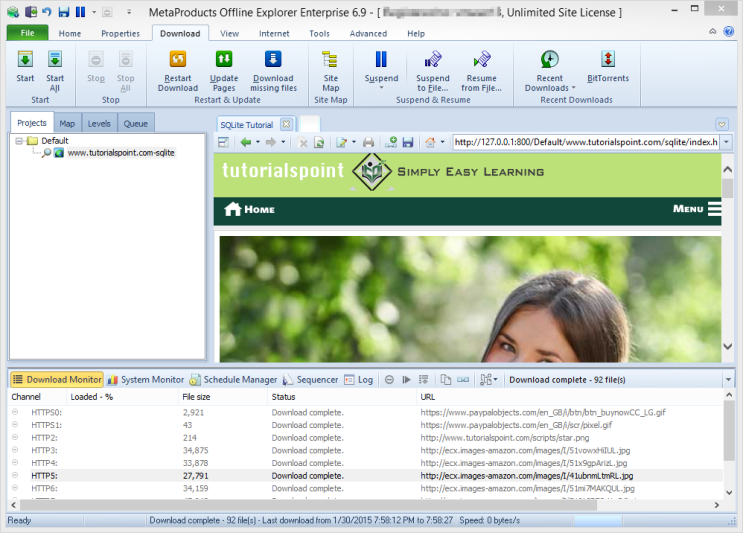Click the Restart Download icon
The height and width of the screenshot is (533, 743).
[178, 60]
